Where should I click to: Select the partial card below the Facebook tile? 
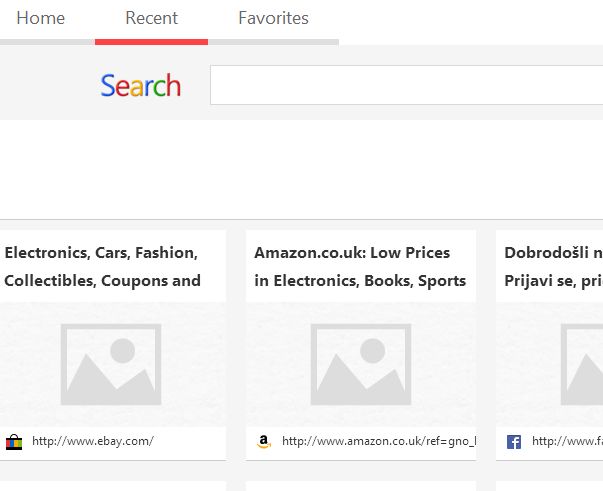click(550, 486)
